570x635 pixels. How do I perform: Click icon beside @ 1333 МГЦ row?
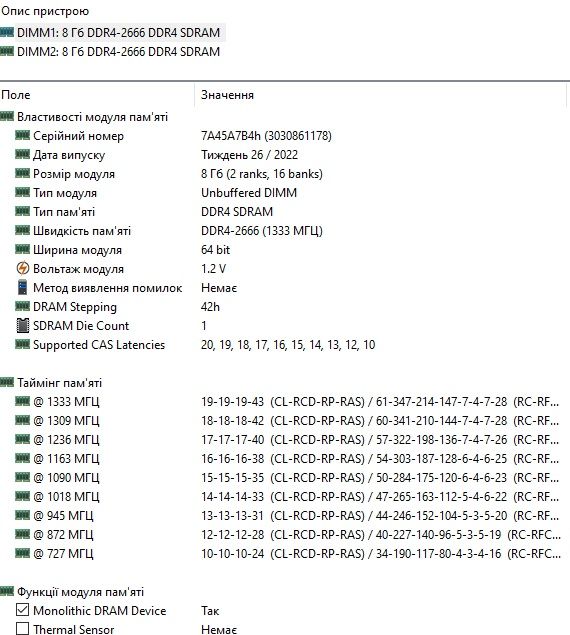[22, 401]
